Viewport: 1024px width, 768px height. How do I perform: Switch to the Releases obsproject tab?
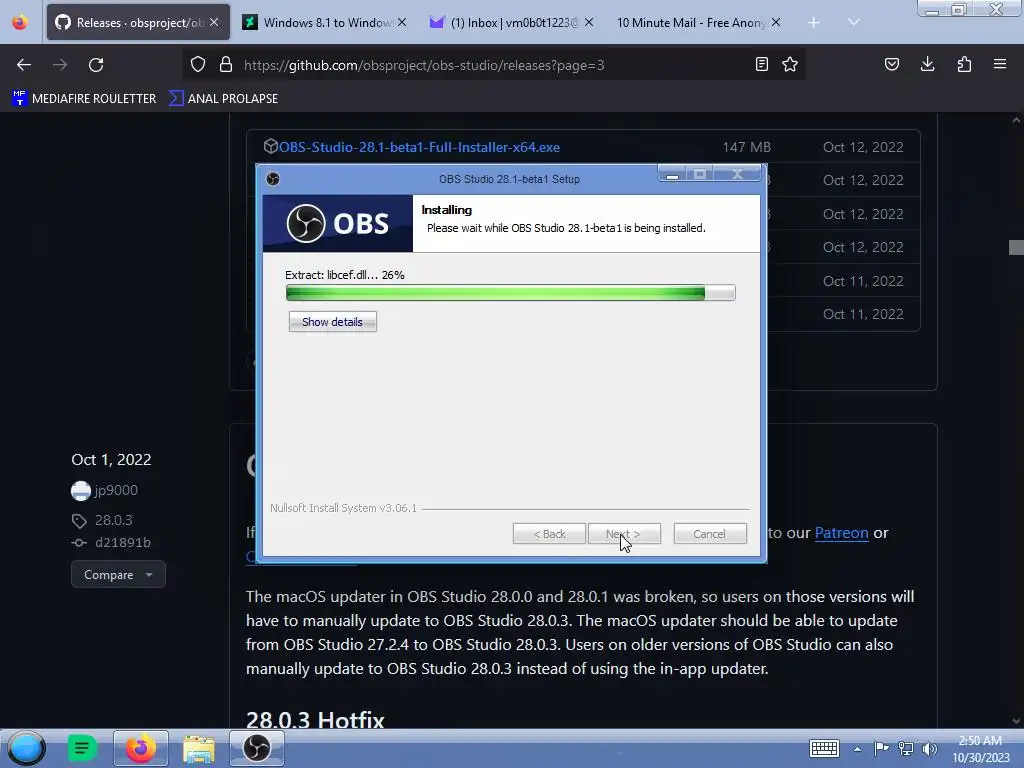(138, 23)
